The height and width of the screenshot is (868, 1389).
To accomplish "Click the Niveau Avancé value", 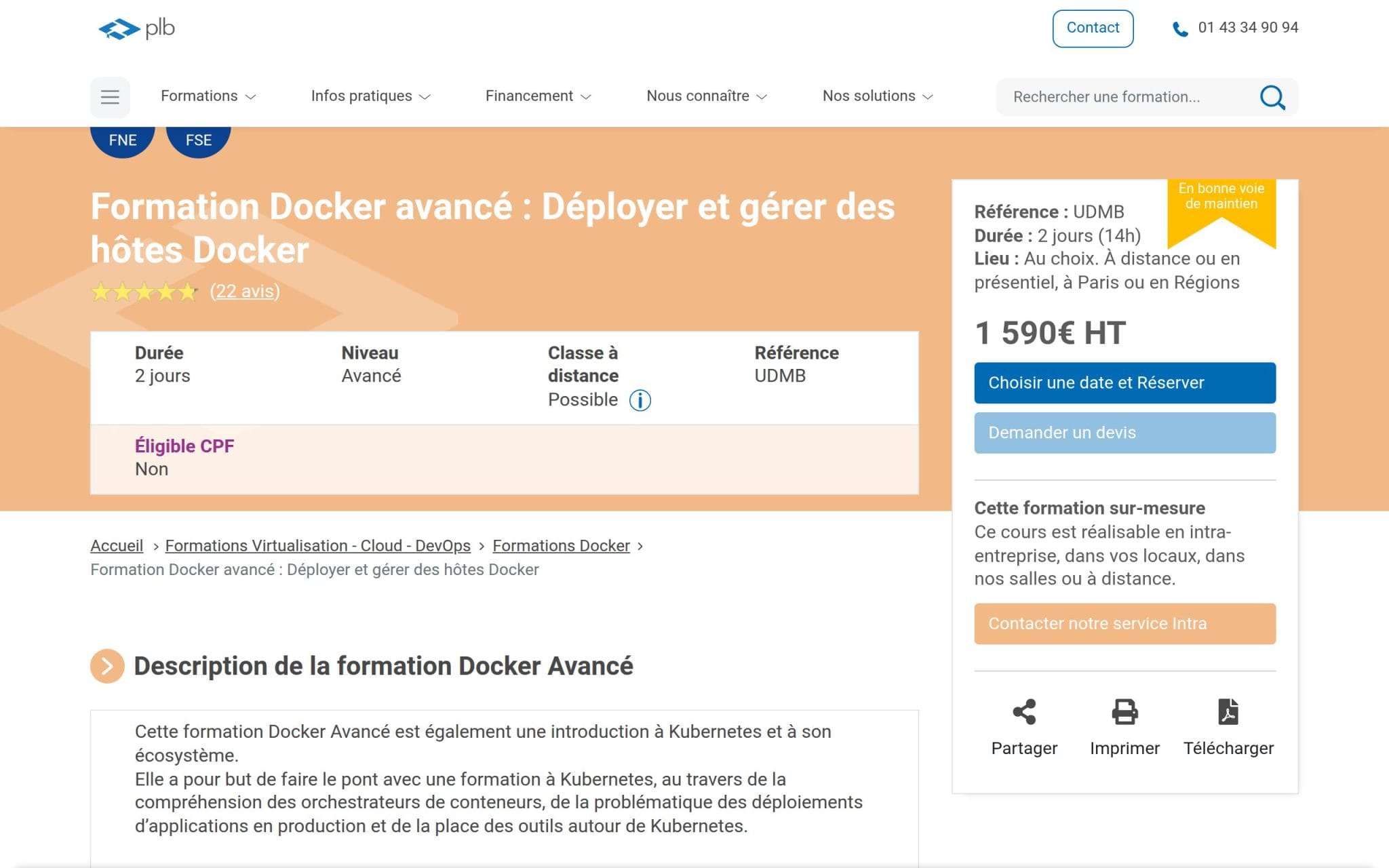I will 371,376.
